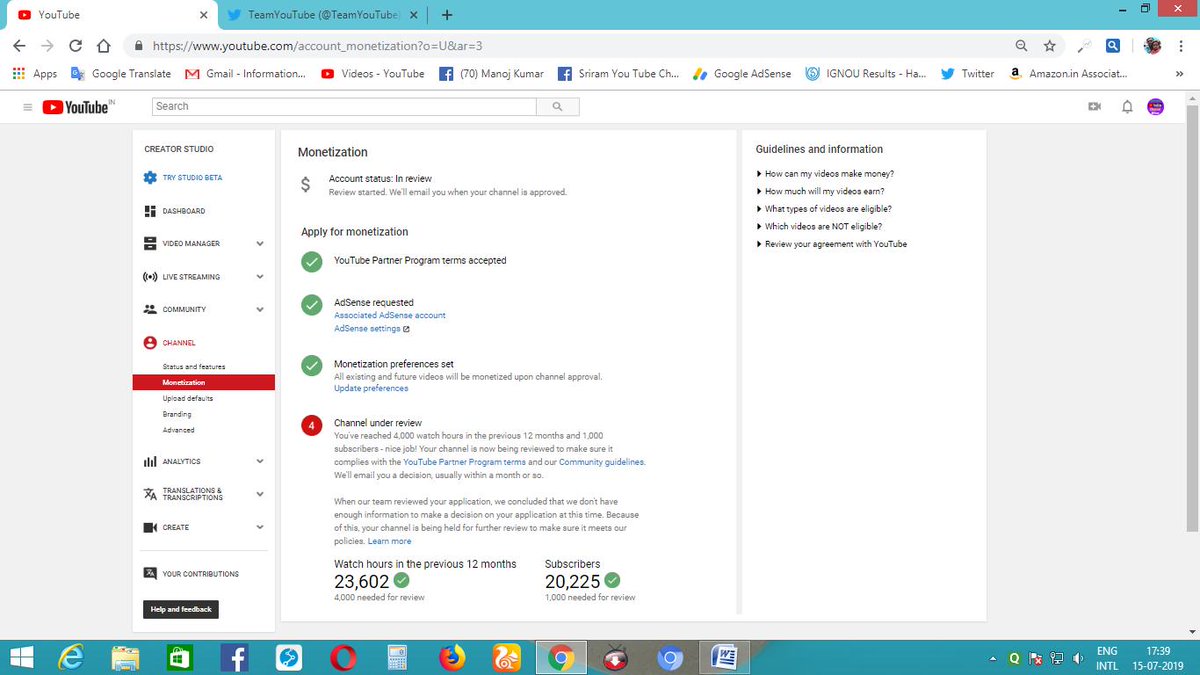Expand the Create section
The image size is (1200, 675).
click(260, 527)
